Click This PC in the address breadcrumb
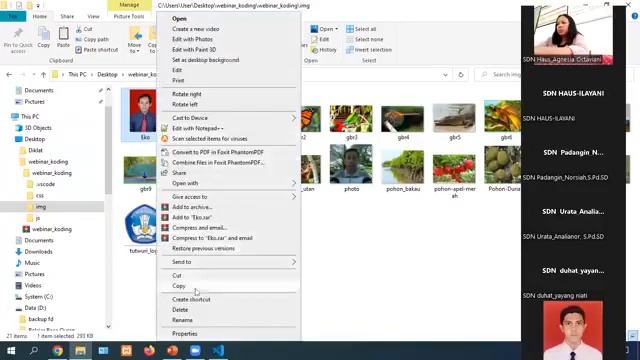Screen dimensions: 640x360 [77, 75]
